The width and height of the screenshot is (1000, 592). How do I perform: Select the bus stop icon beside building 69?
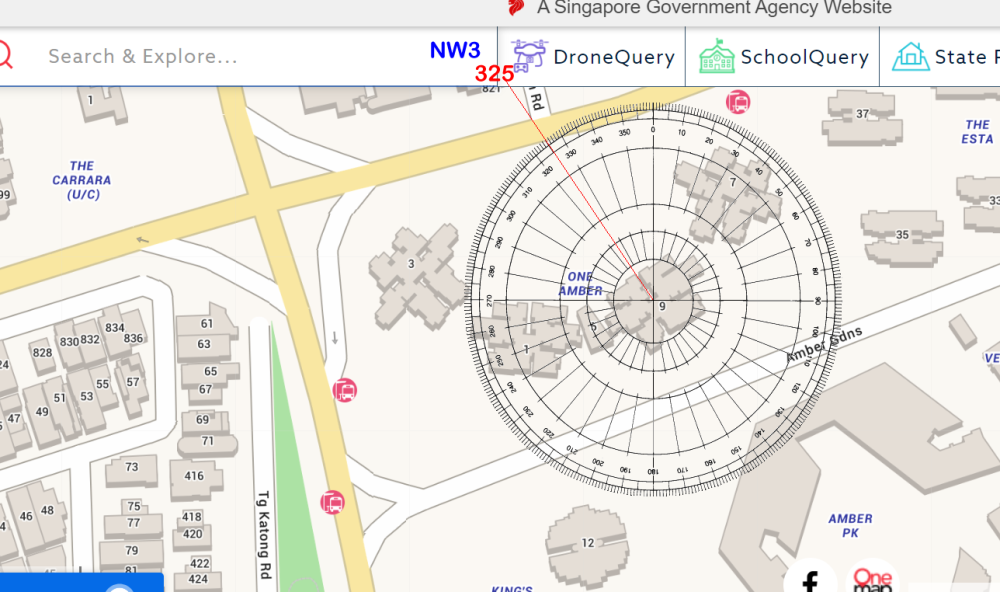(344, 390)
